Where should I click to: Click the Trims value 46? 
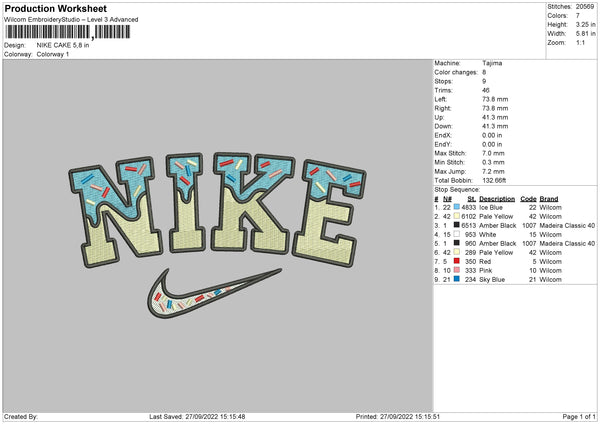click(x=486, y=90)
